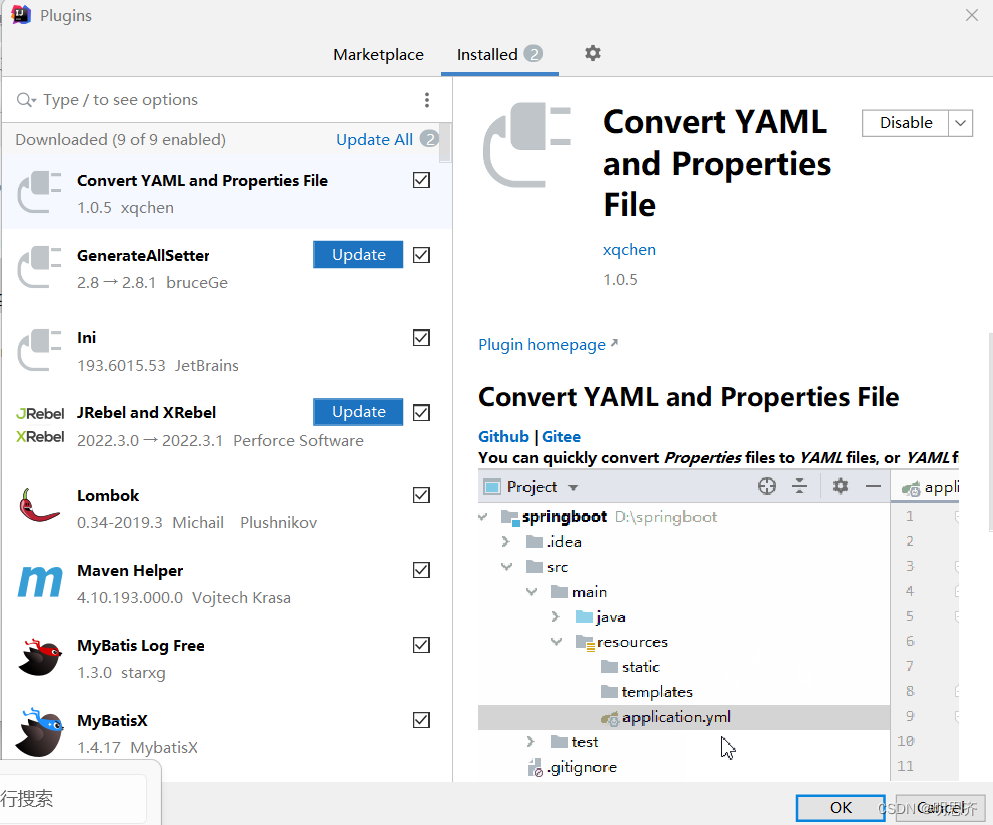This screenshot has height=825, width=993.
Task: Expand the java folder
Action: (x=555, y=617)
